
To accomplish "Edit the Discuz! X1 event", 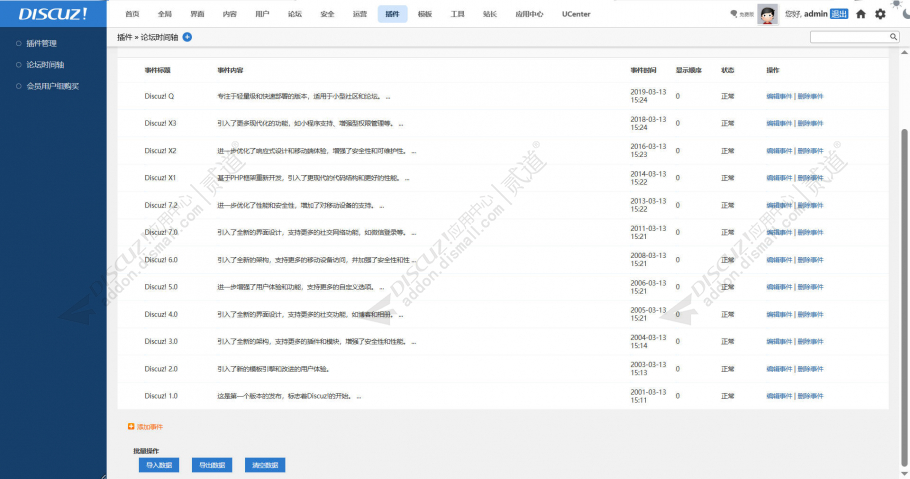I will tap(779, 178).
